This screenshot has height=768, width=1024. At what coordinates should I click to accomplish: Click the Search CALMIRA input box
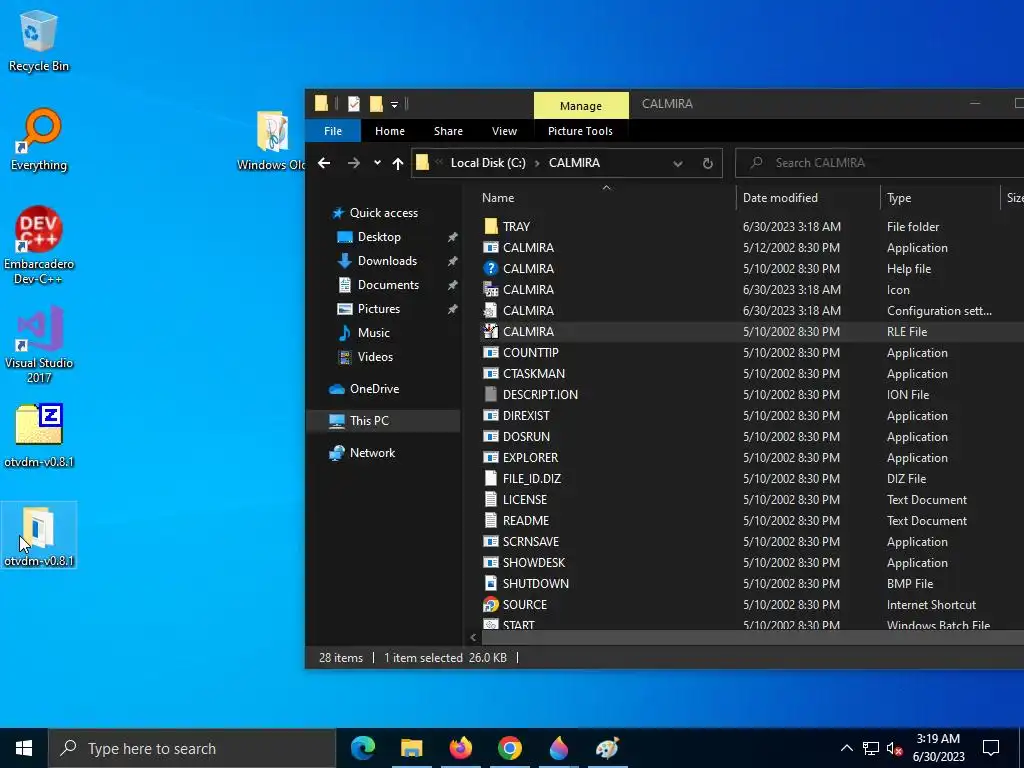point(882,163)
